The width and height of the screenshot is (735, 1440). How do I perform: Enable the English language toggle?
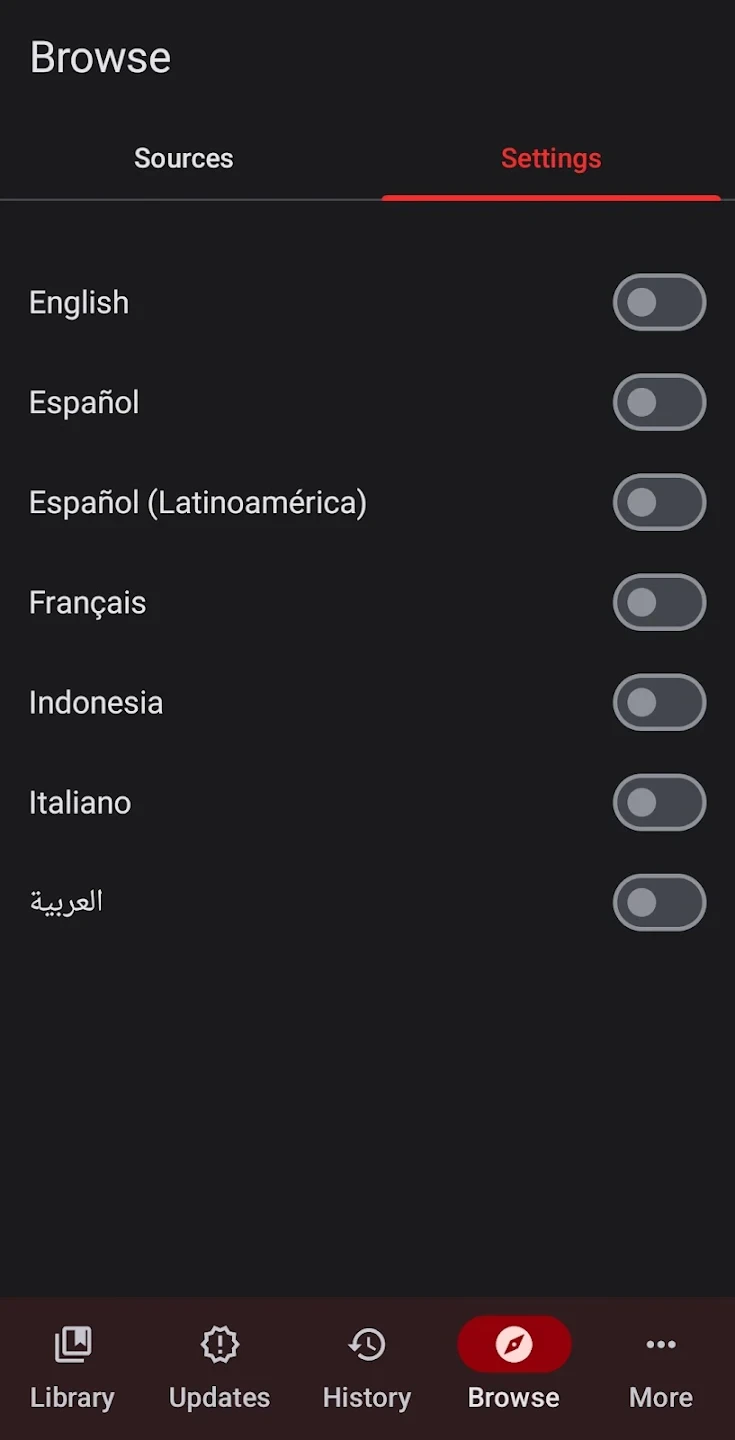click(x=659, y=302)
